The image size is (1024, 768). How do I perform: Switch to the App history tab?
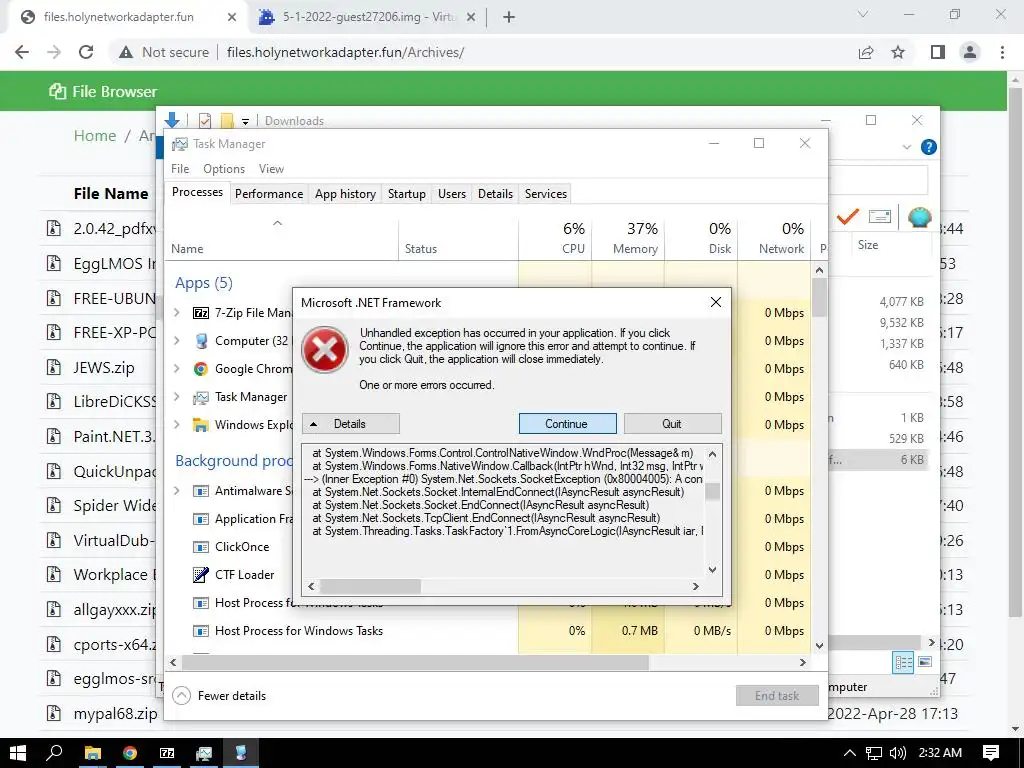point(345,193)
